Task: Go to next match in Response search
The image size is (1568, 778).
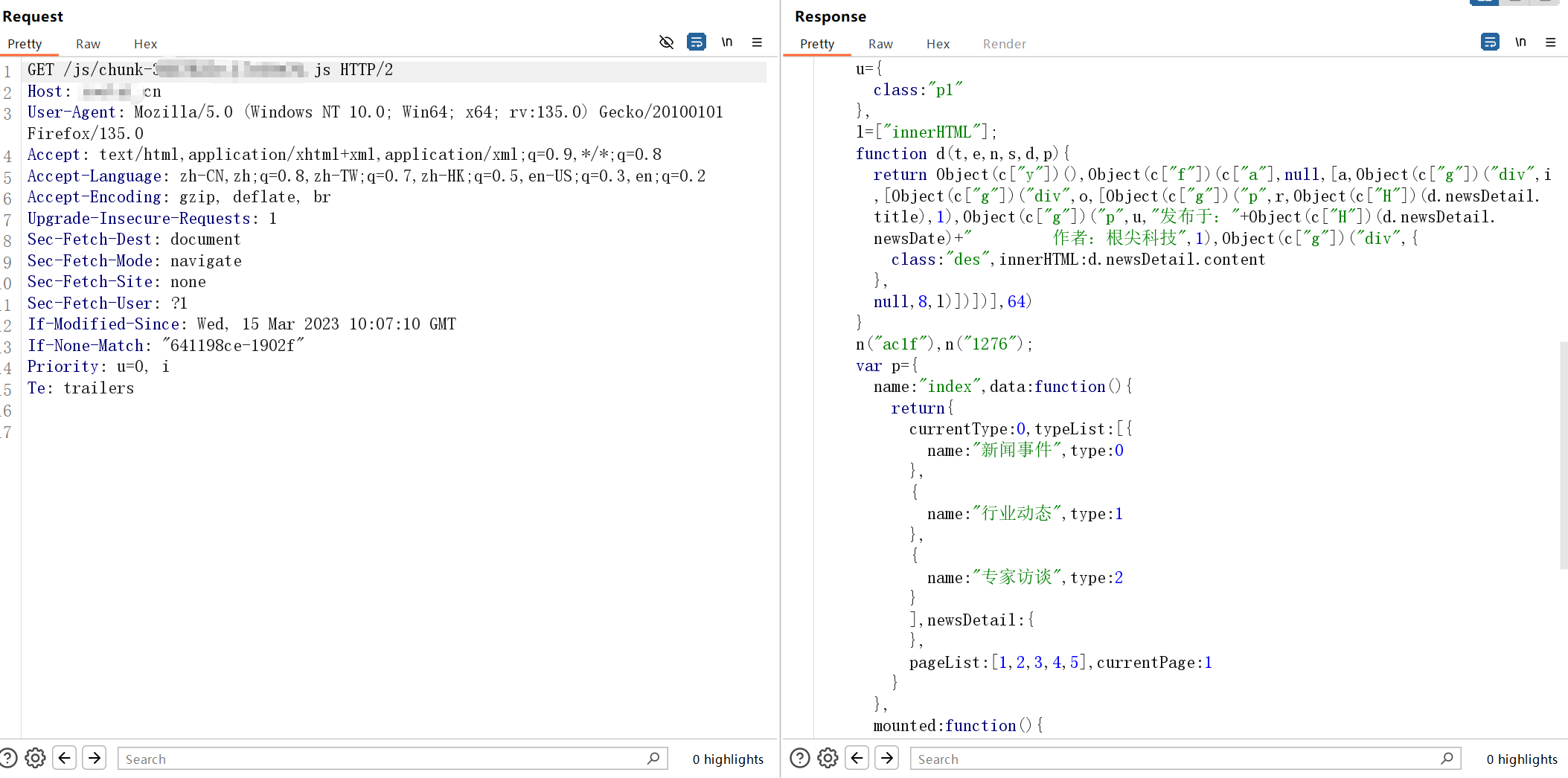Action: pos(887,758)
